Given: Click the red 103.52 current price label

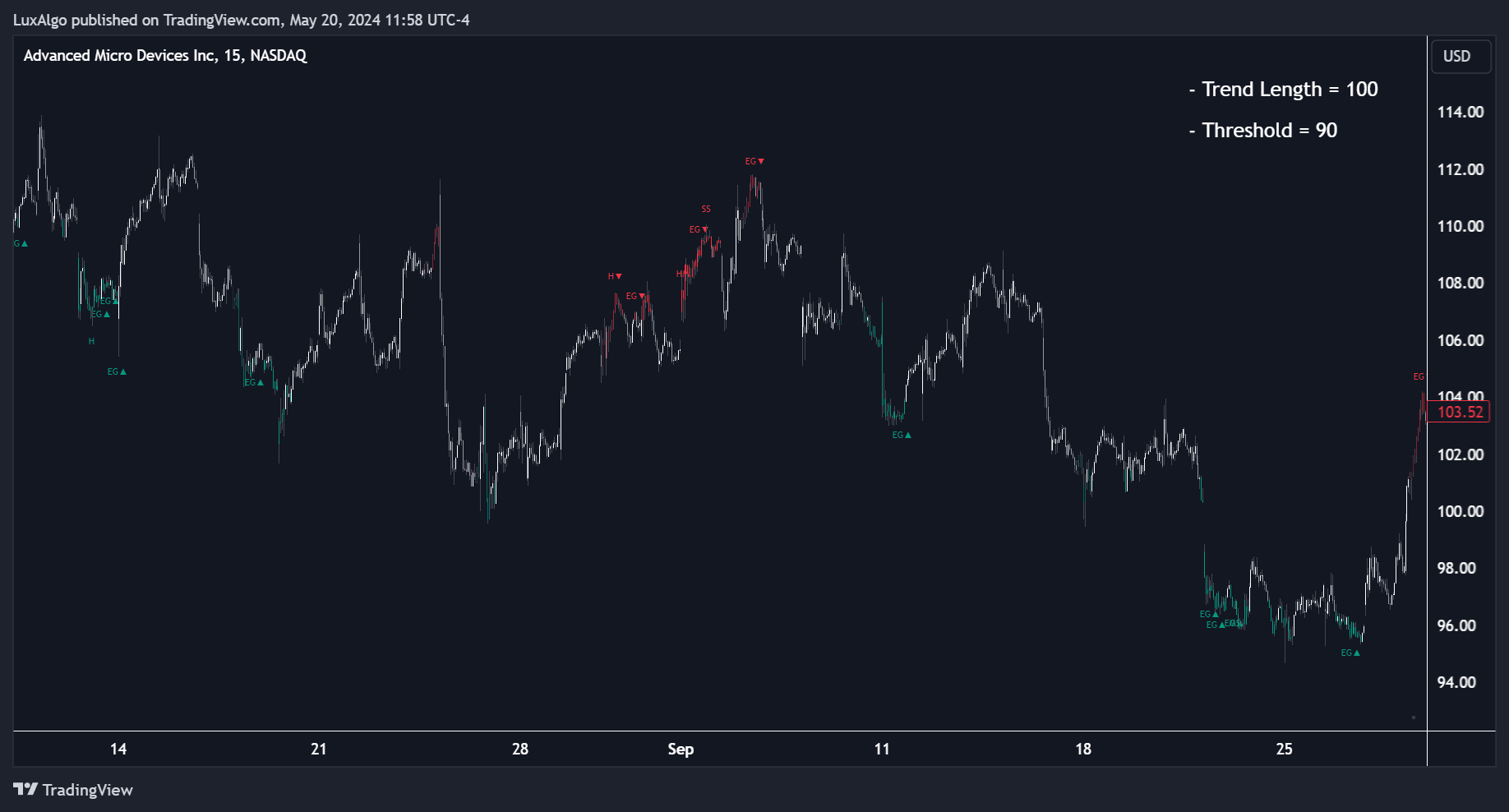Looking at the screenshot, I should click(1460, 412).
